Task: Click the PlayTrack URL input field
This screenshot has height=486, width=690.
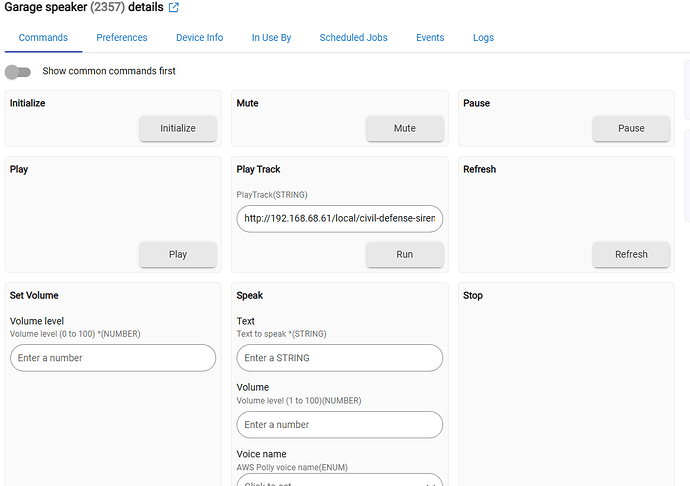Action: point(339,218)
